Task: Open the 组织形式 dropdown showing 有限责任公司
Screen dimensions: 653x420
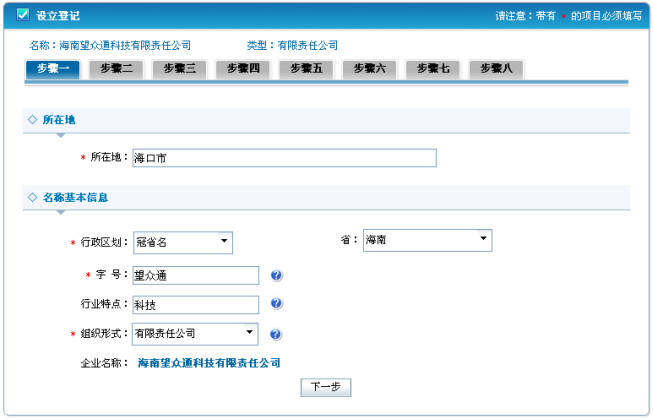Action: [x=195, y=334]
